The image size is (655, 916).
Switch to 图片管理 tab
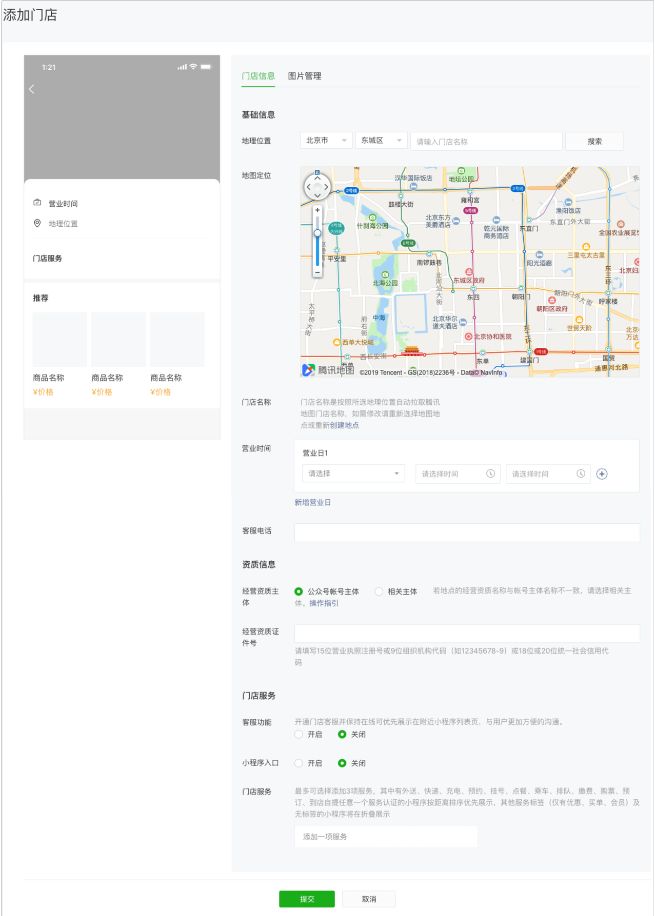coord(304,76)
